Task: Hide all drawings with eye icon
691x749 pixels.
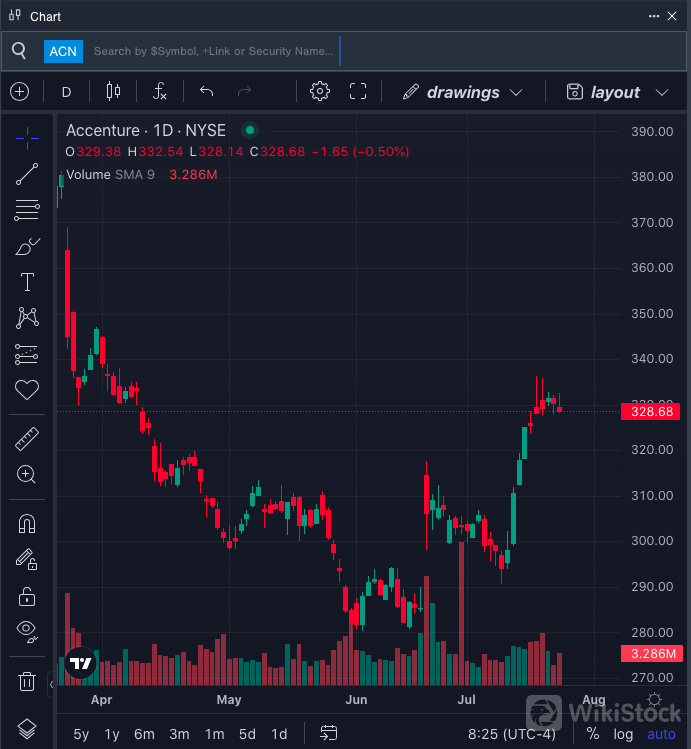Action: pyautogui.click(x=27, y=631)
